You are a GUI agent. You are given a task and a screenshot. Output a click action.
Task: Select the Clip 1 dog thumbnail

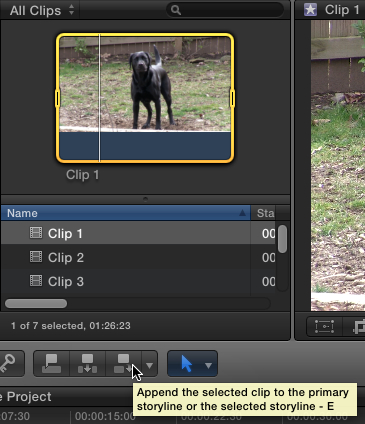coord(145,98)
